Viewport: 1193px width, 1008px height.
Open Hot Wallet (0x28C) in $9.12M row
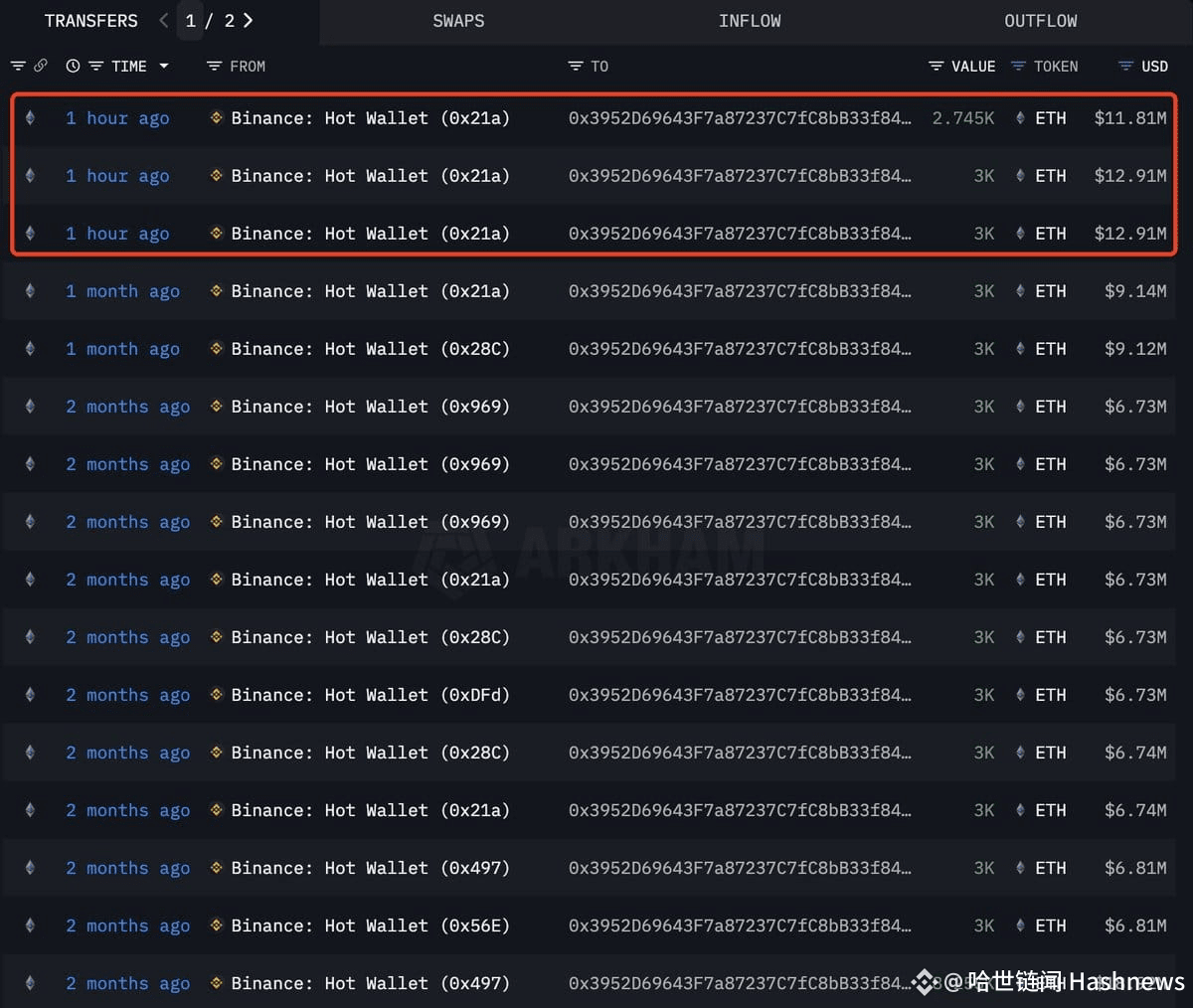370,349
